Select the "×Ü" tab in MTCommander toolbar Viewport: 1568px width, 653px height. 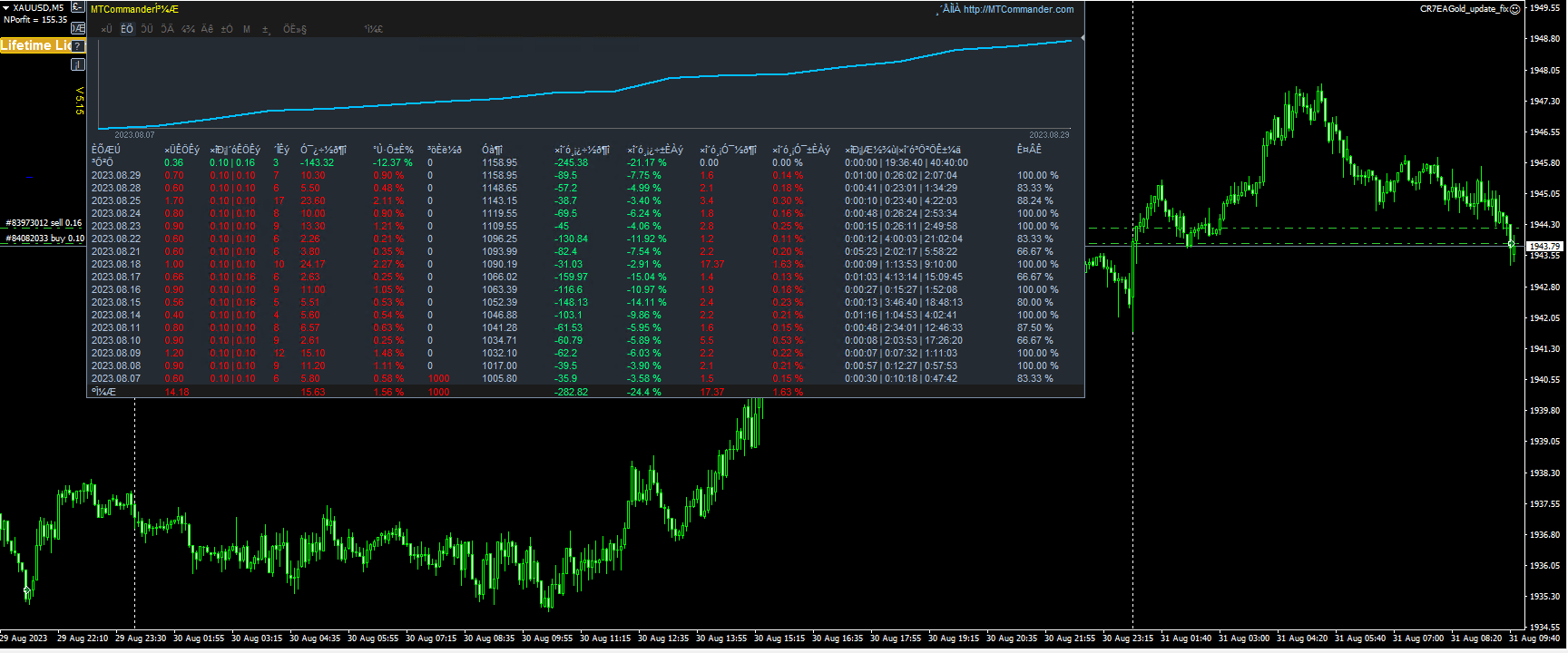[106, 29]
